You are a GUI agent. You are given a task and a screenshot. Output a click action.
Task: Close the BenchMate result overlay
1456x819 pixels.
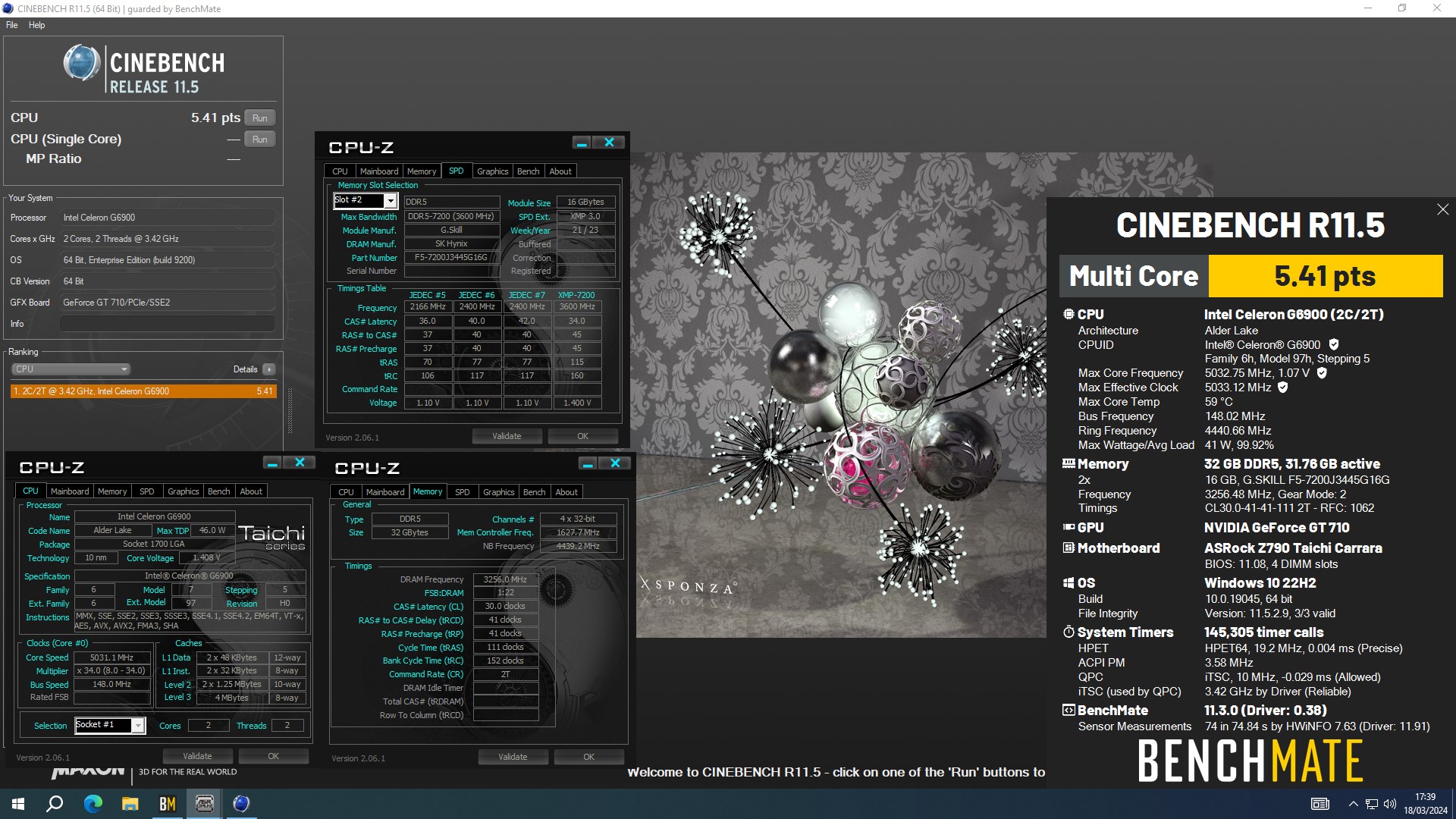click(1442, 209)
